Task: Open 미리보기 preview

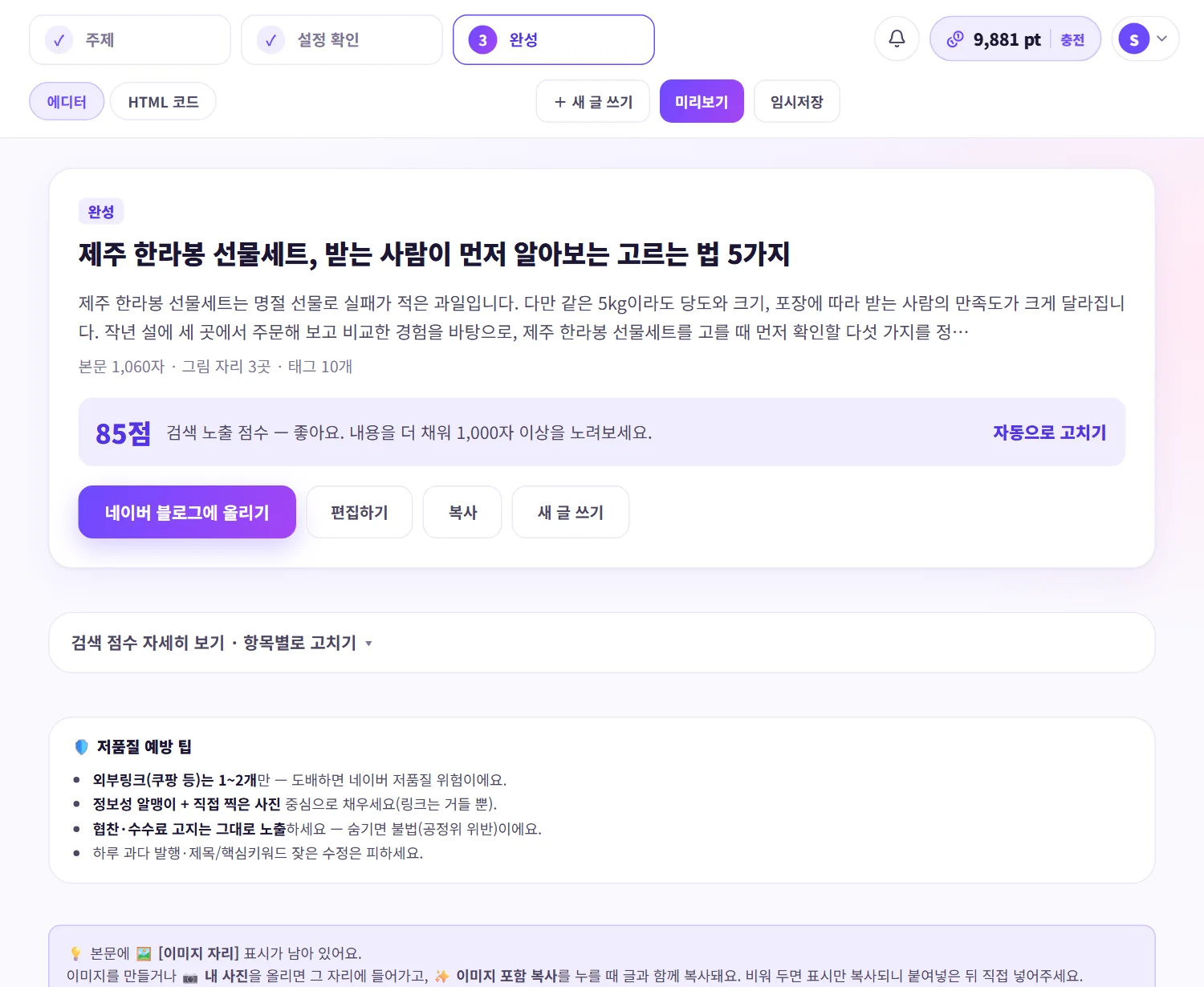Action: tap(702, 102)
